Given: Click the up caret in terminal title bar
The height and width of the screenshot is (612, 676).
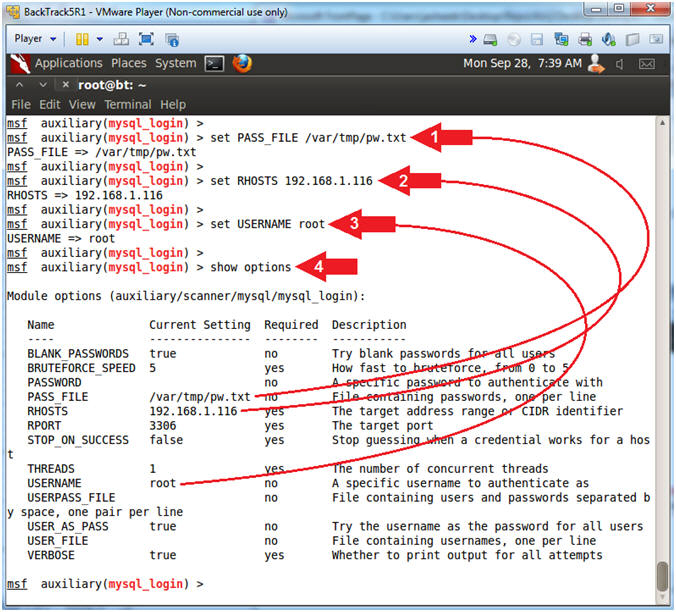Looking at the screenshot, I should pos(19,85).
